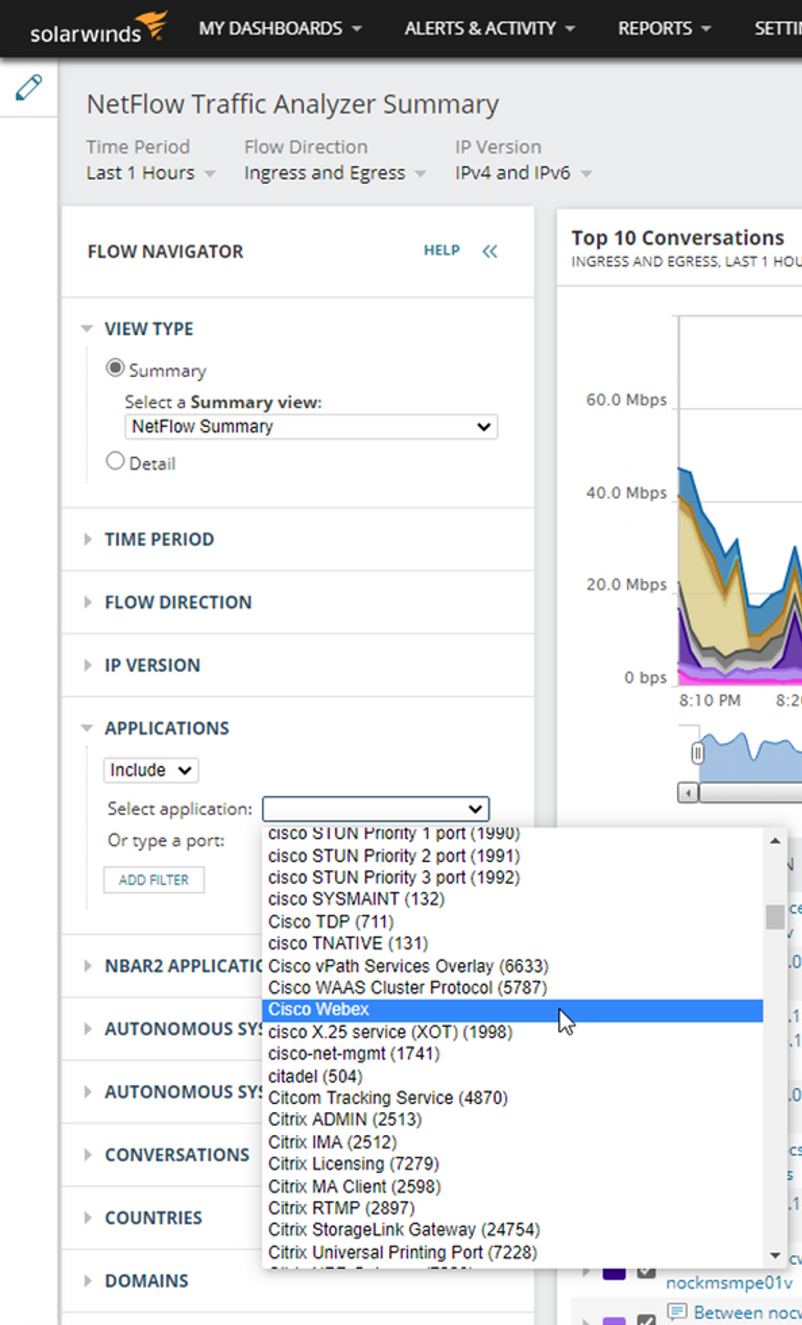This screenshot has height=1325, width=802.
Task: Open the Include/Exclude dropdown under Applications
Action: click(151, 770)
